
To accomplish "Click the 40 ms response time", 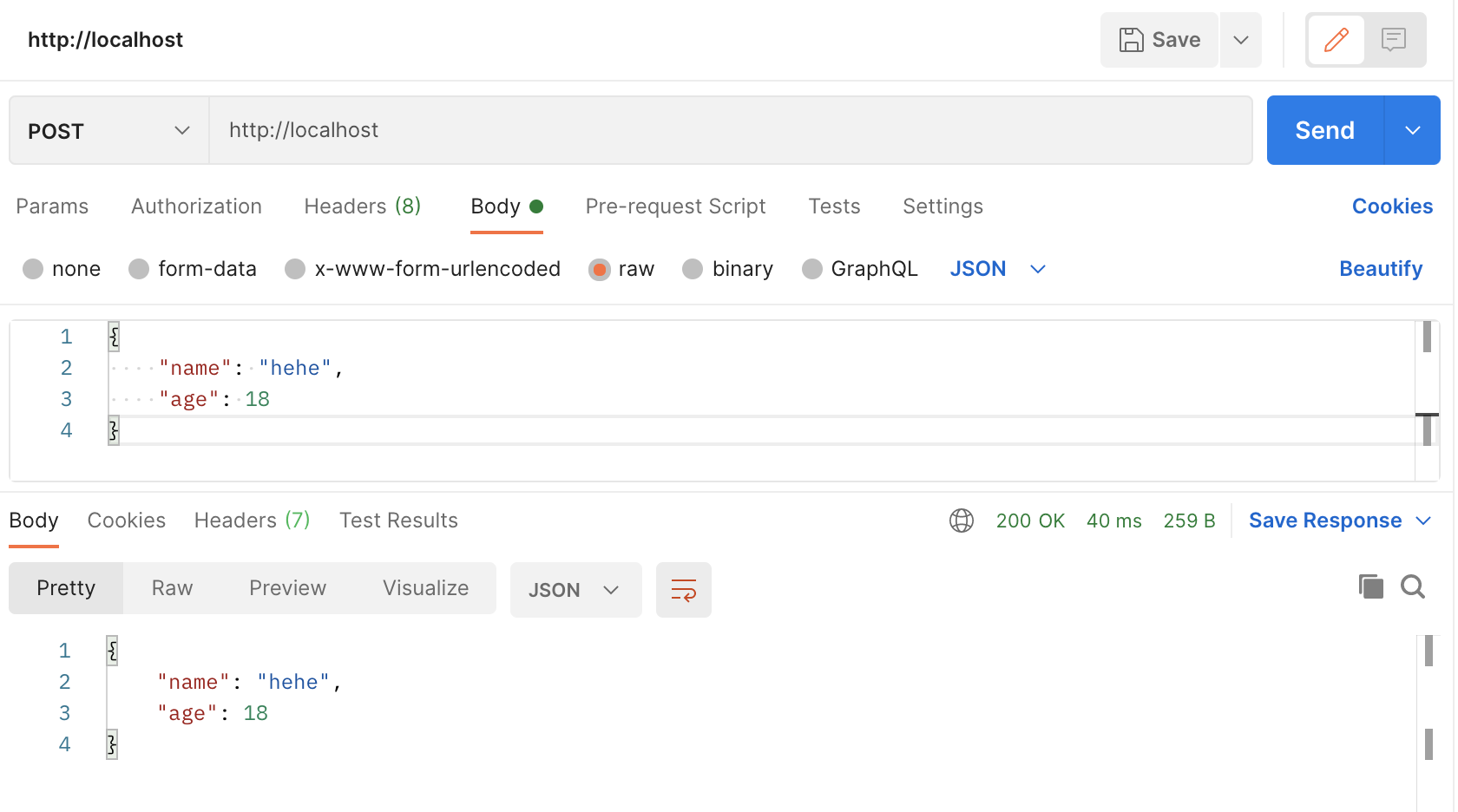I will pos(1114,521).
